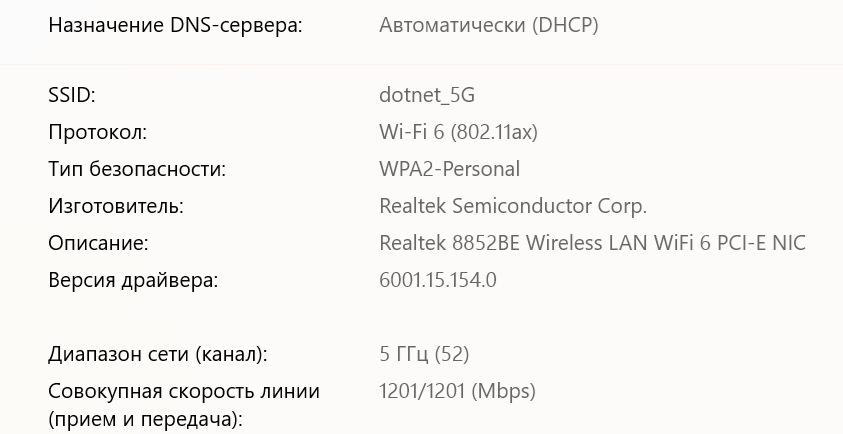The height and width of the screenshot is (434, 843).
Task: Click the "5 ГГц (52)" band value
Action: [424, 354]
